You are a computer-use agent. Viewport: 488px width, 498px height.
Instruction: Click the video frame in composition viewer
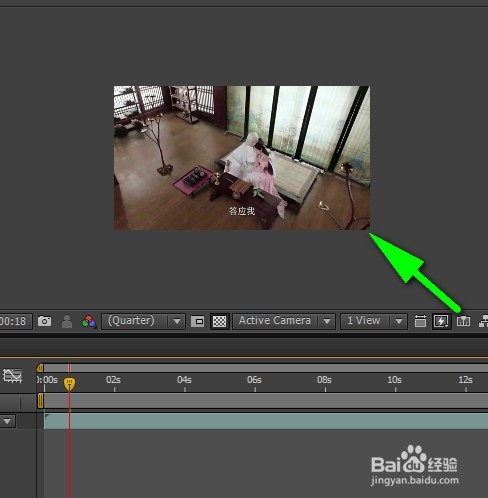[x=242, y=158]
